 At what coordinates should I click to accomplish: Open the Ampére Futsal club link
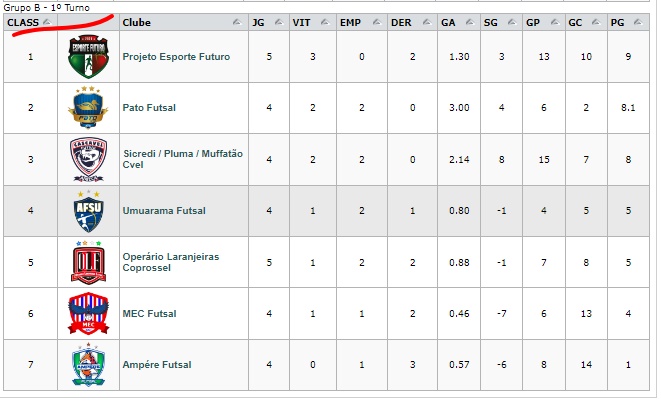tap(157, 365)
